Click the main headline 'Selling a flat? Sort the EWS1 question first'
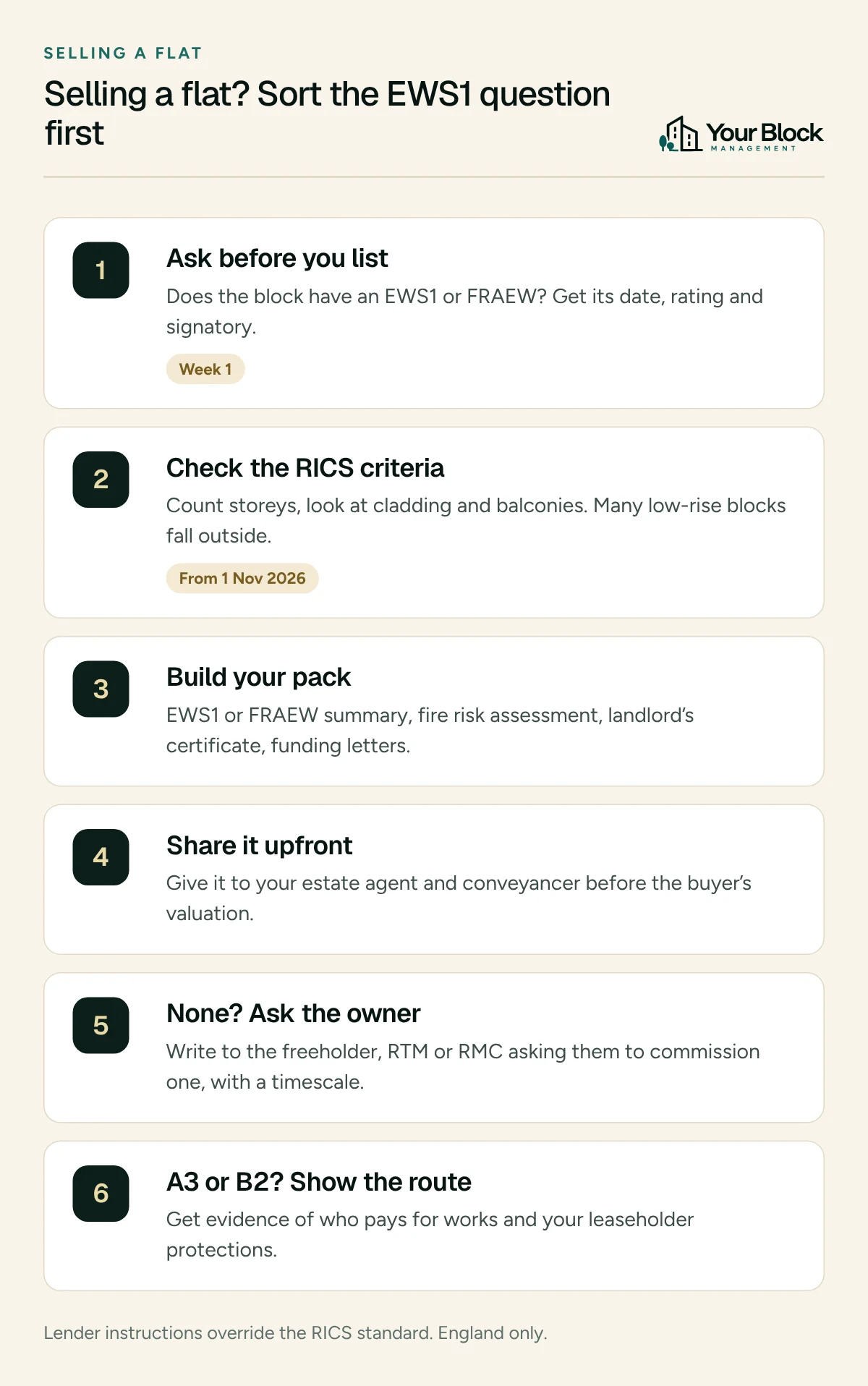868x1386 pixels. [327, 114]
